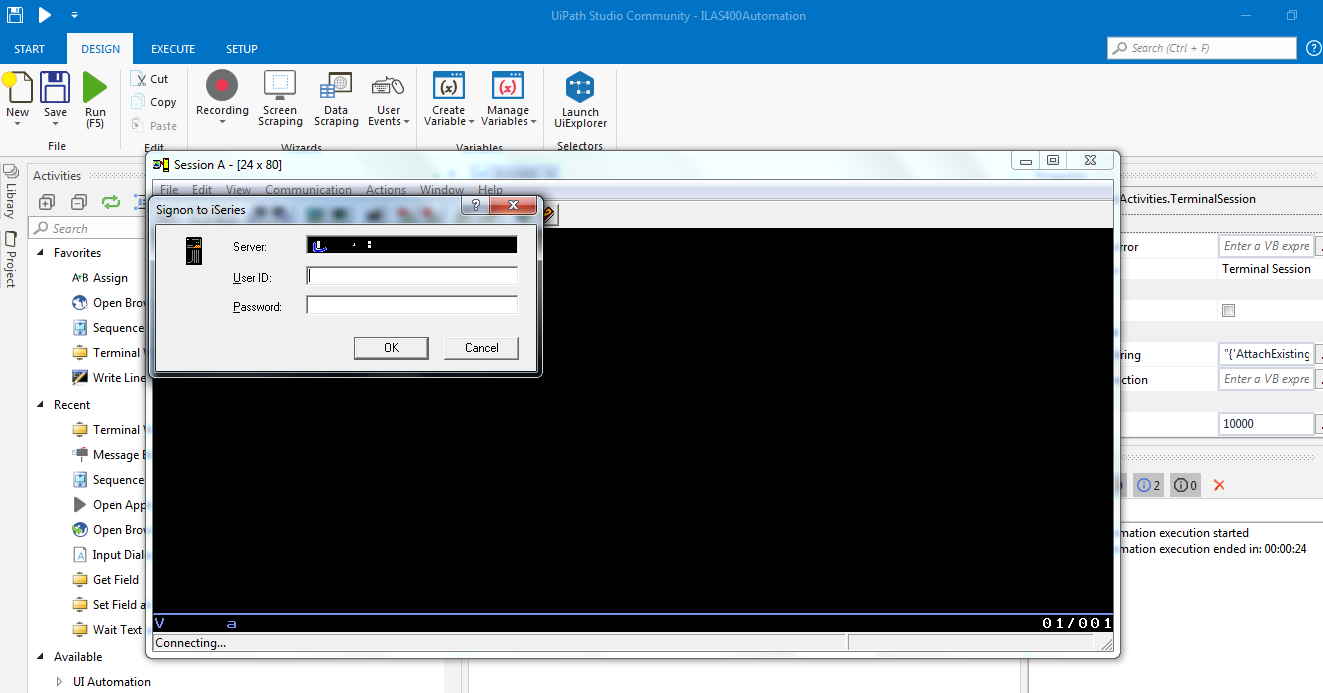Select the Get Field activity in Recent
The height and width of the screenshot is (693, 1323).
(106, 580)
